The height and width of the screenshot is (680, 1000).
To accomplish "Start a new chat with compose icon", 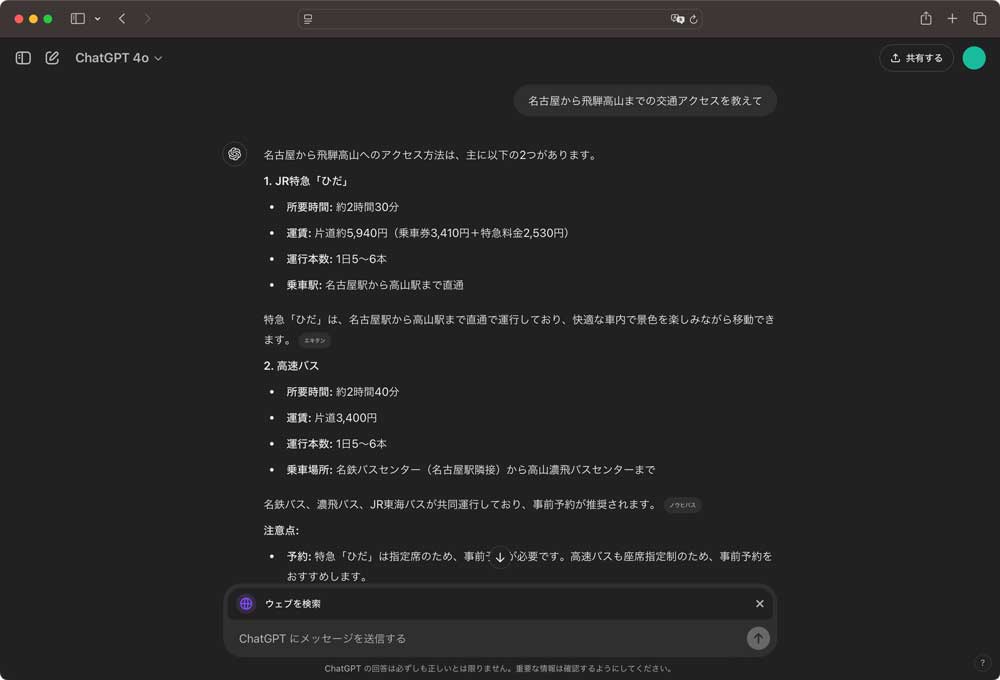I will point(52,58).
